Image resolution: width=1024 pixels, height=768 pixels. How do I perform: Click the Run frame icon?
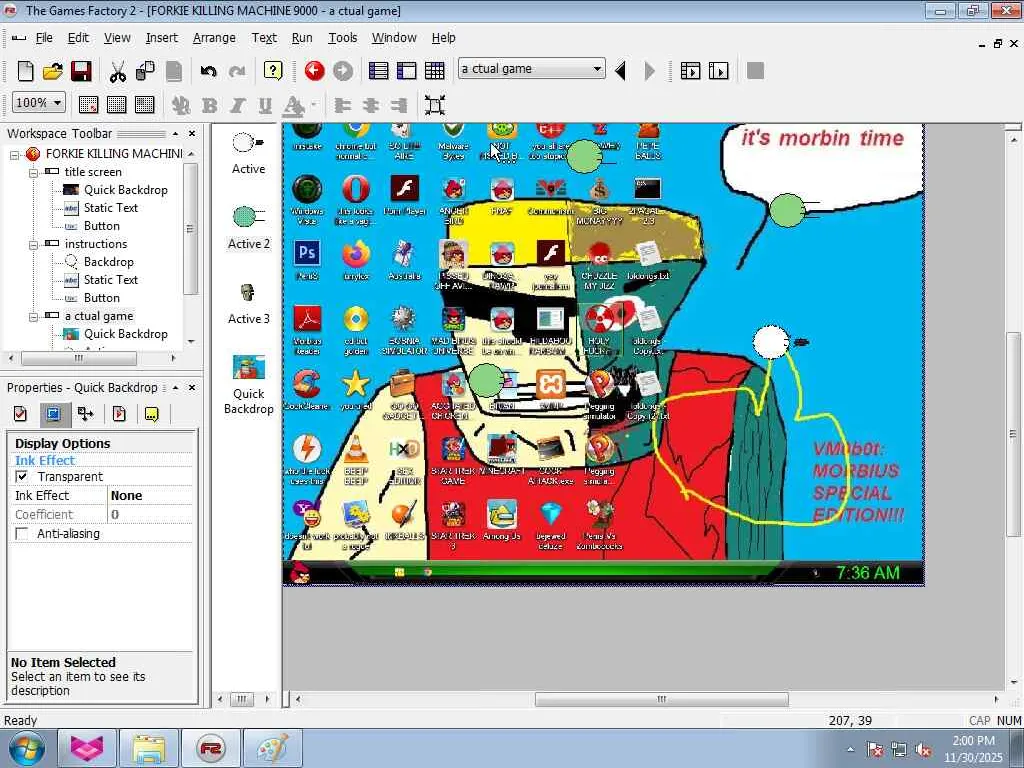point(718,71)
